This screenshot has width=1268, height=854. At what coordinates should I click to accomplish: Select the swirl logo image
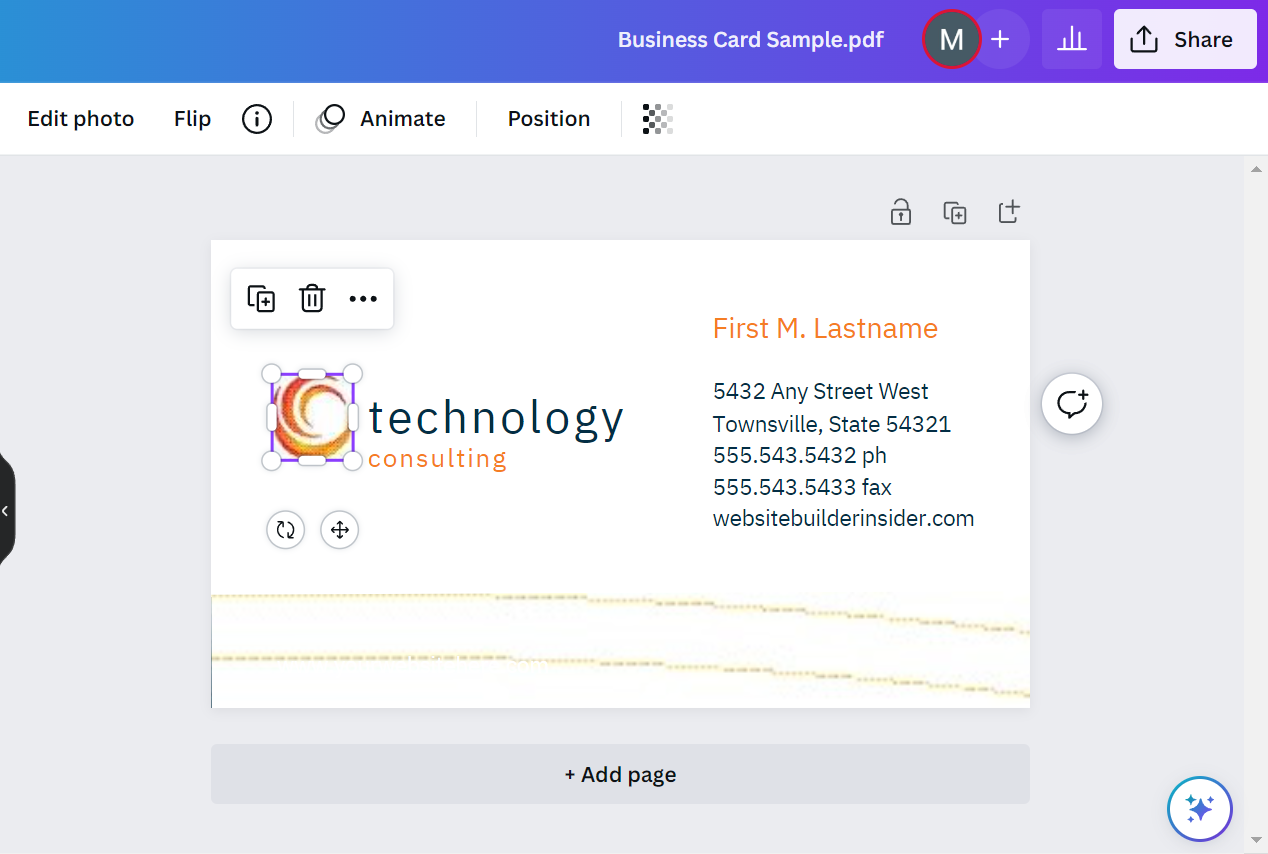tap(312, 417)
